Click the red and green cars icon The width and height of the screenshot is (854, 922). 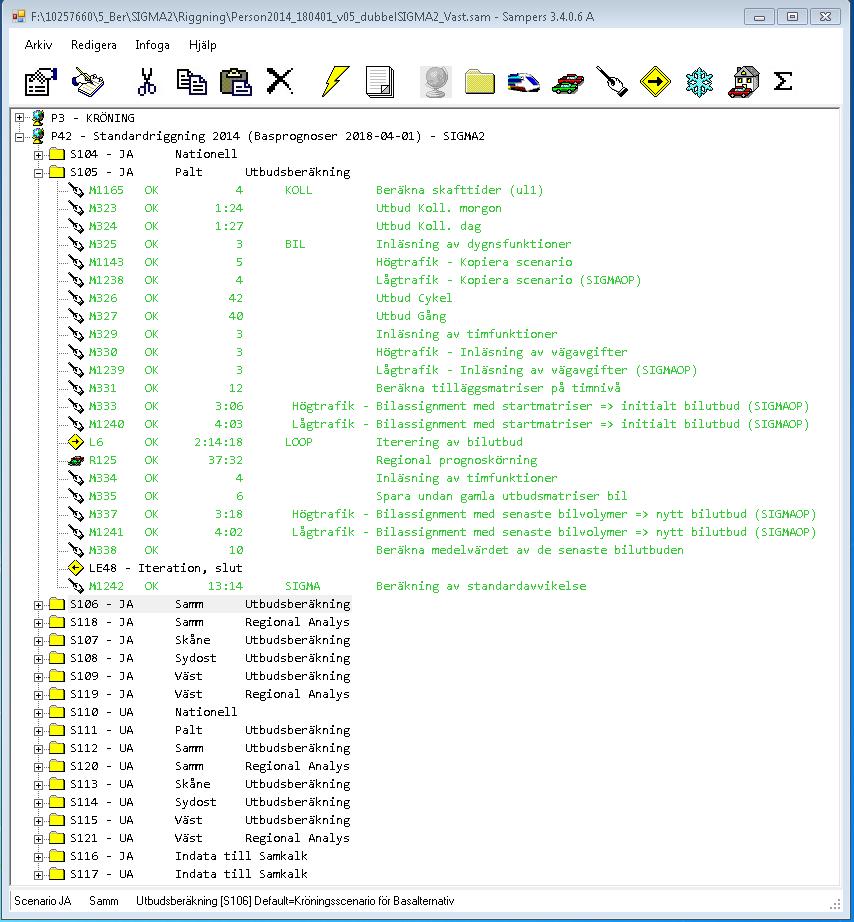(568, 83)
